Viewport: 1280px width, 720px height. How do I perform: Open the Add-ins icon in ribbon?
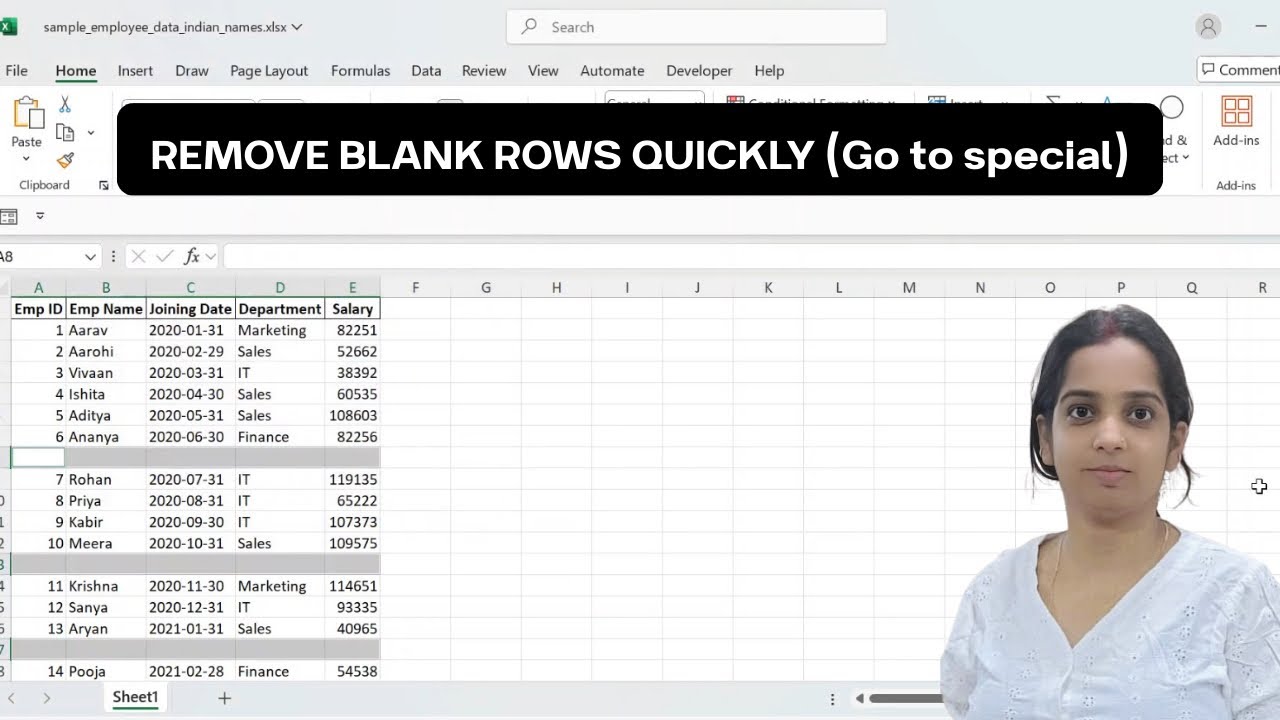point(1236,112)
